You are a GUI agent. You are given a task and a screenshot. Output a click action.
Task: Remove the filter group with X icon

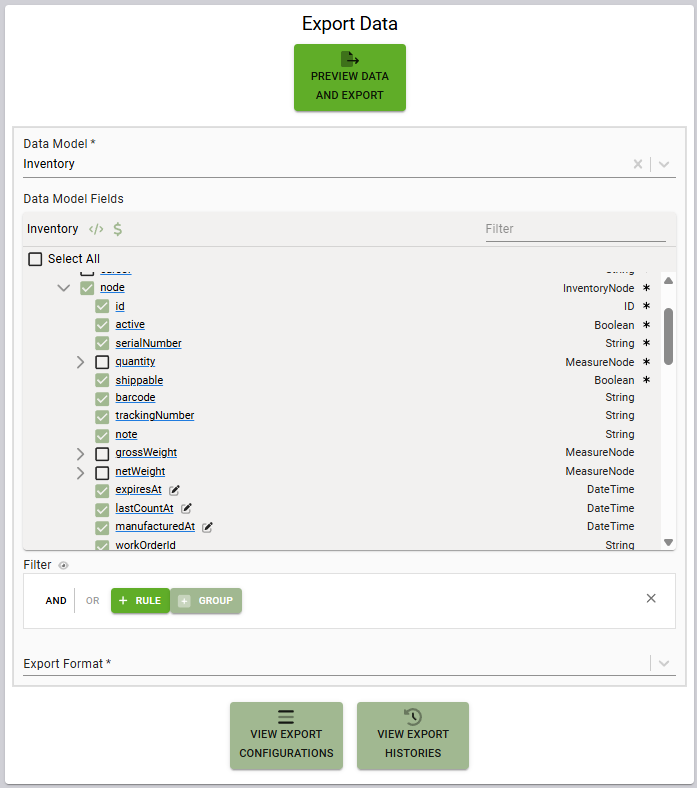click(x=651, y=598)
